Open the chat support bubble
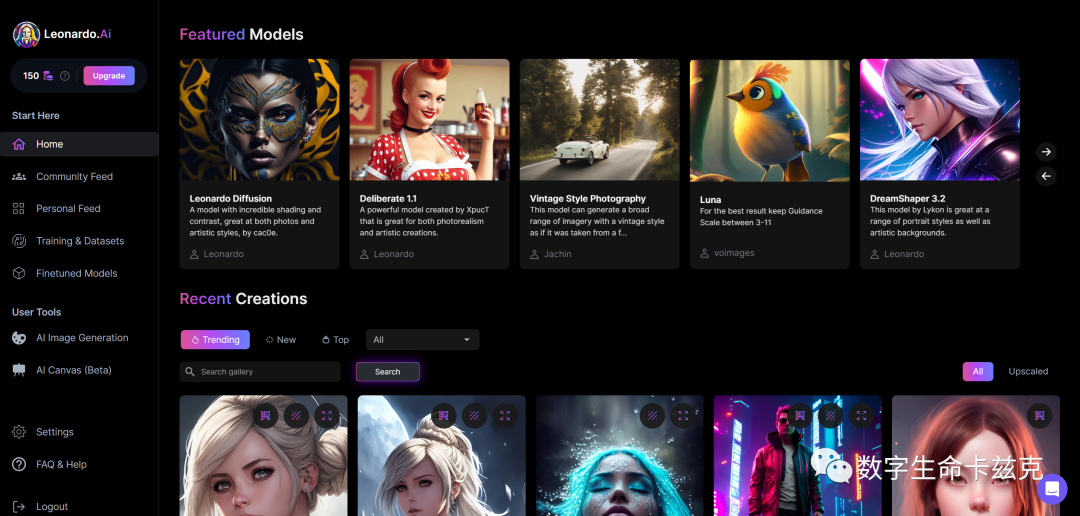 [x=1052, y=488]
